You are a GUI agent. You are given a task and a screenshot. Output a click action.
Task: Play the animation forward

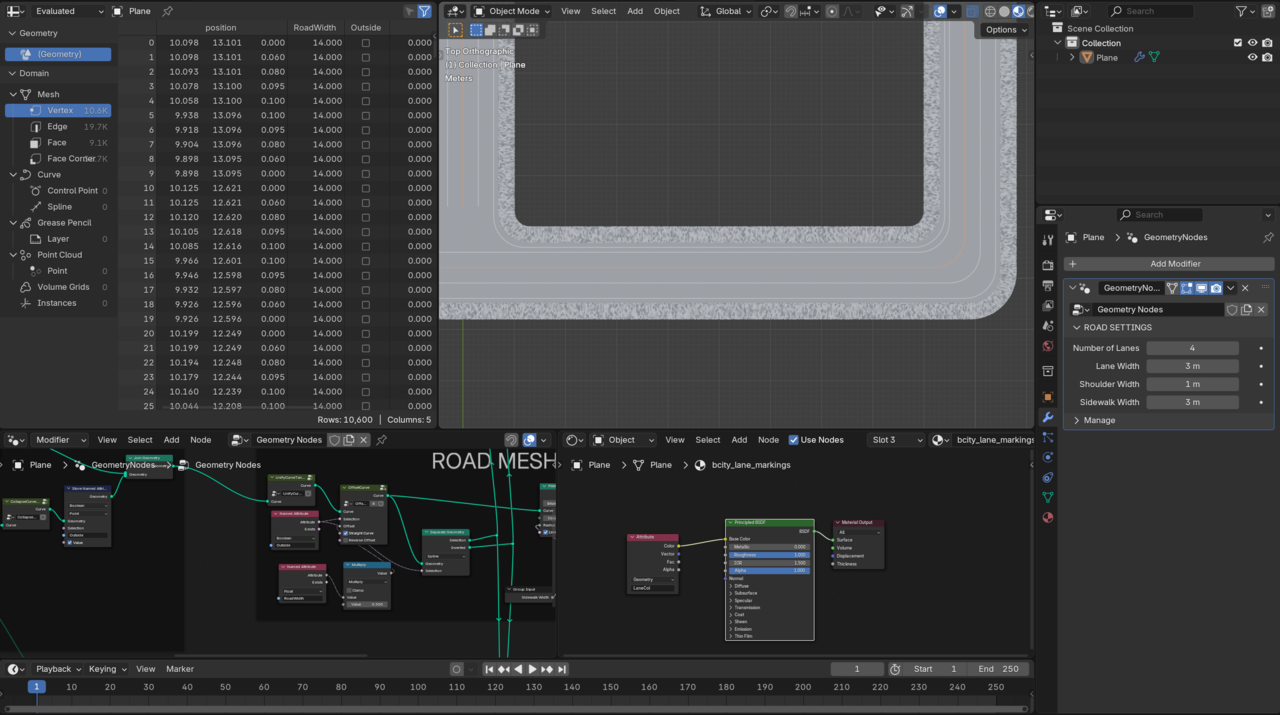pyautogui.click(x=533, y=669)
